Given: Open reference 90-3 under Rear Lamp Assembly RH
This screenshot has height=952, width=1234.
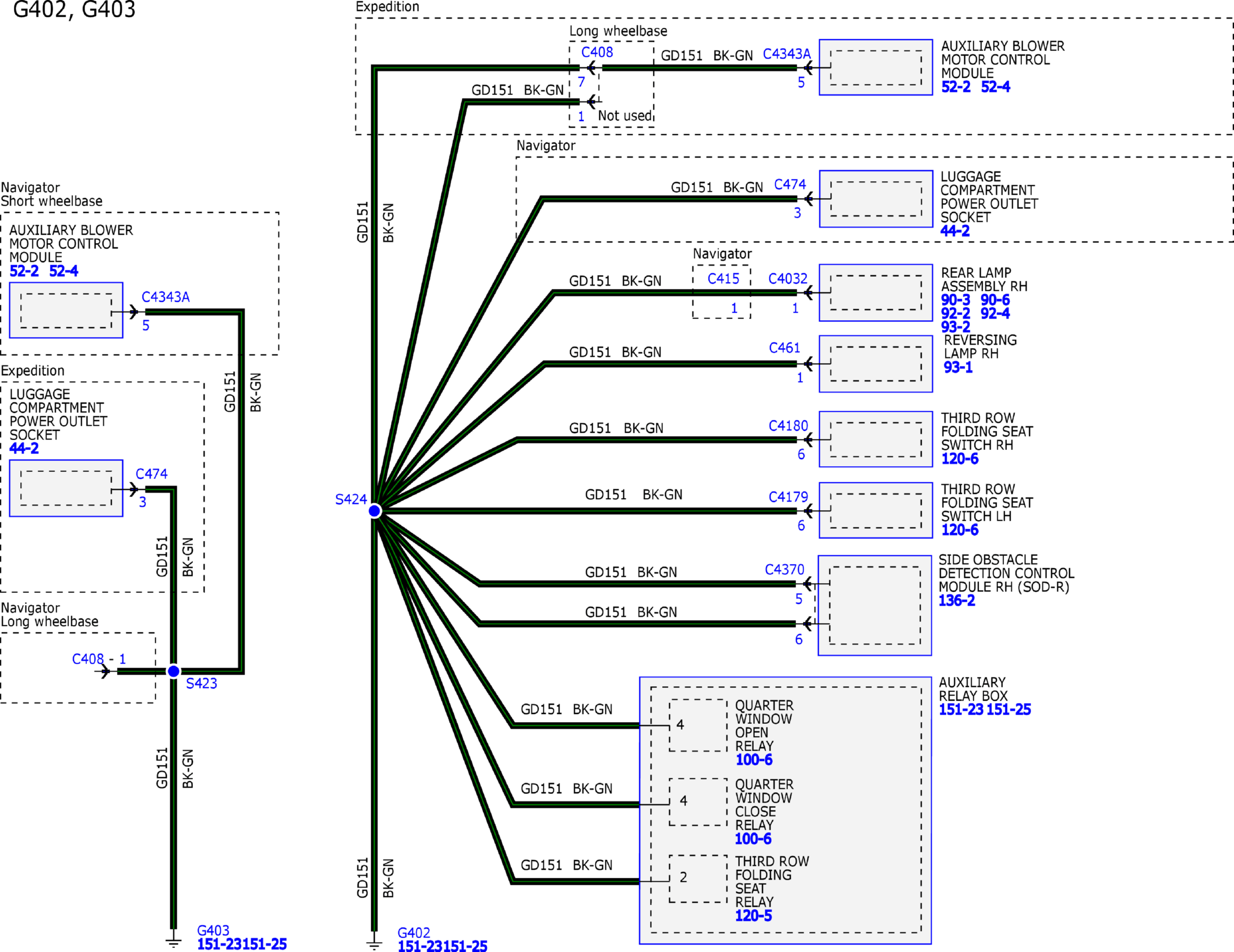Looking at the screenshot, I should [956, 300].
